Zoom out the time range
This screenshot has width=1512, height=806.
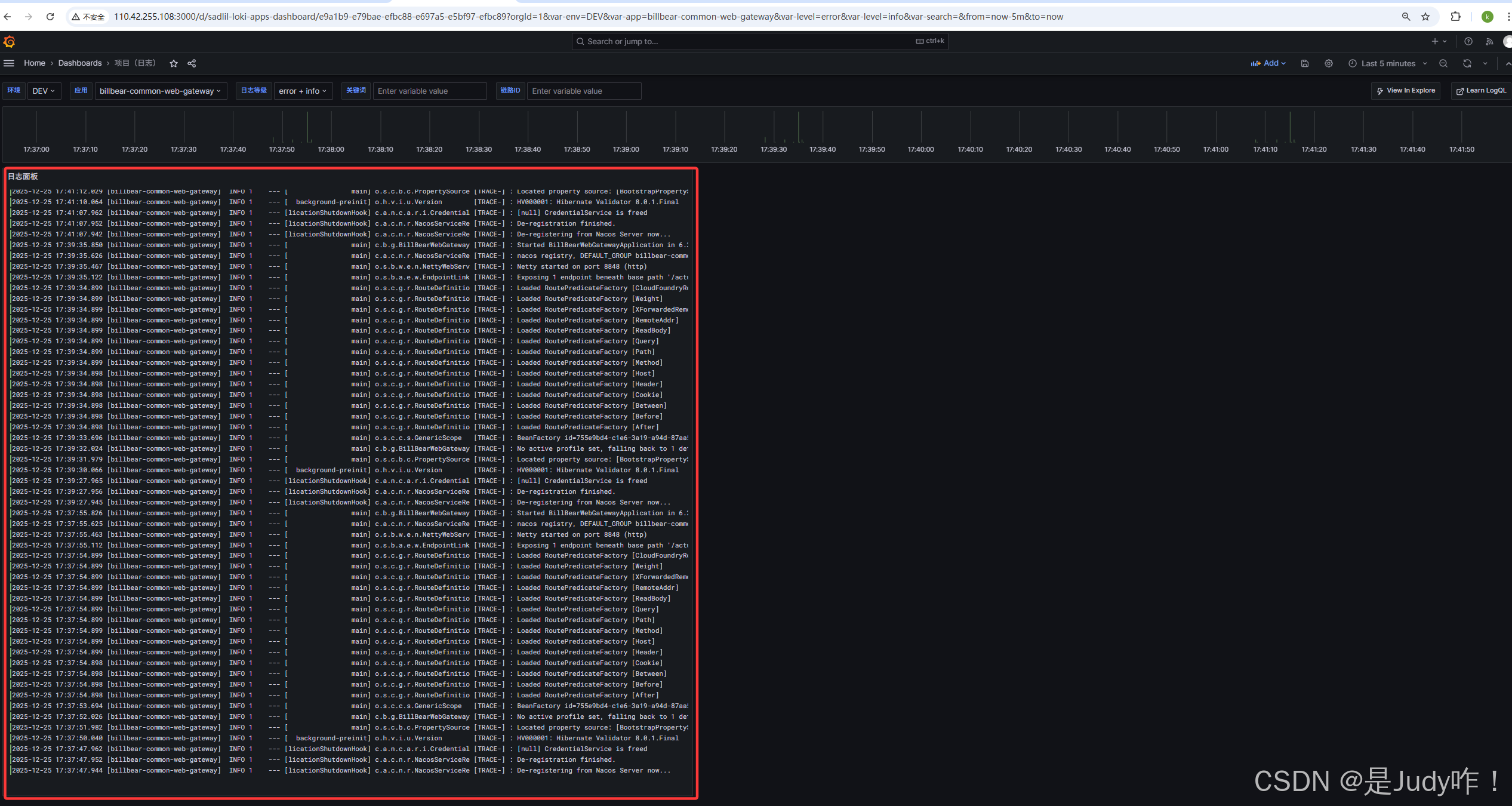click(x=1443, y=63)
